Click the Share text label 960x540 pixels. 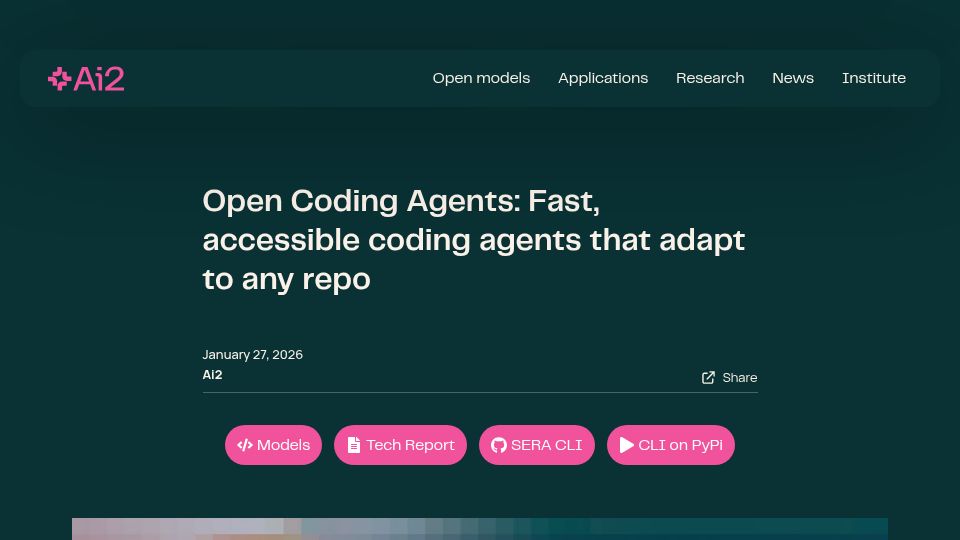coord(740,378)
